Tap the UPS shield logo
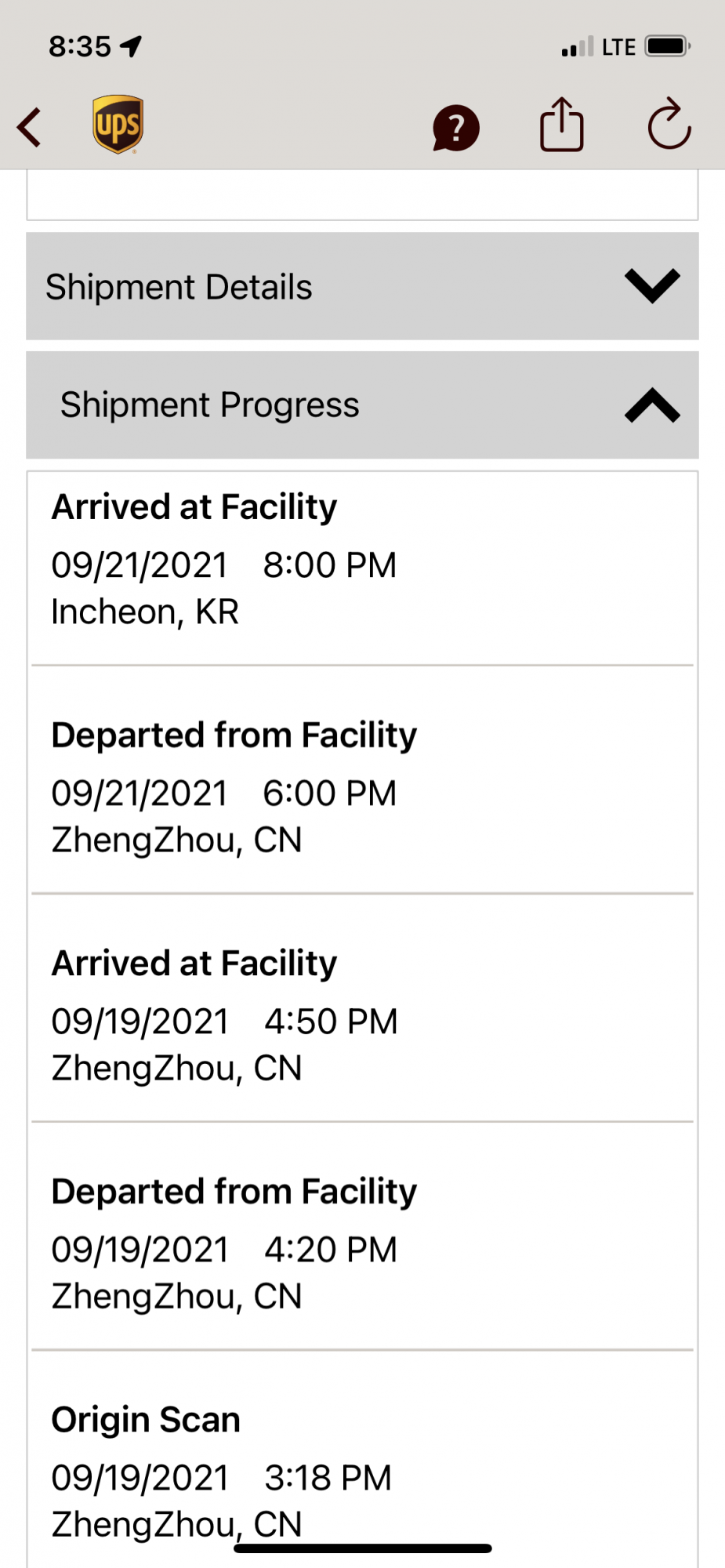Viewport: 725px width, 1568px height. pyautogui.click(x=118, y=124)
